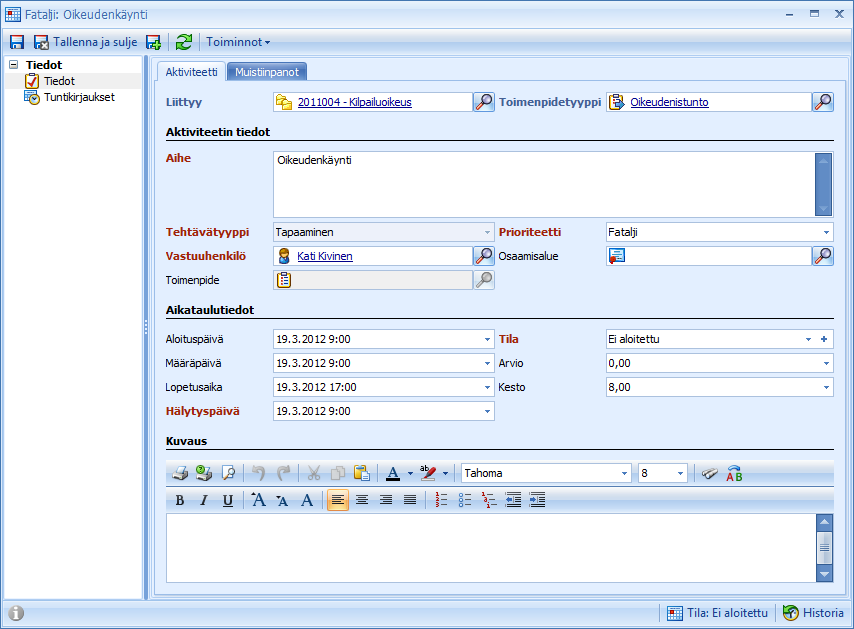
Task: Click the Toimenpide search magnifier icon
Action: point(484,280)
